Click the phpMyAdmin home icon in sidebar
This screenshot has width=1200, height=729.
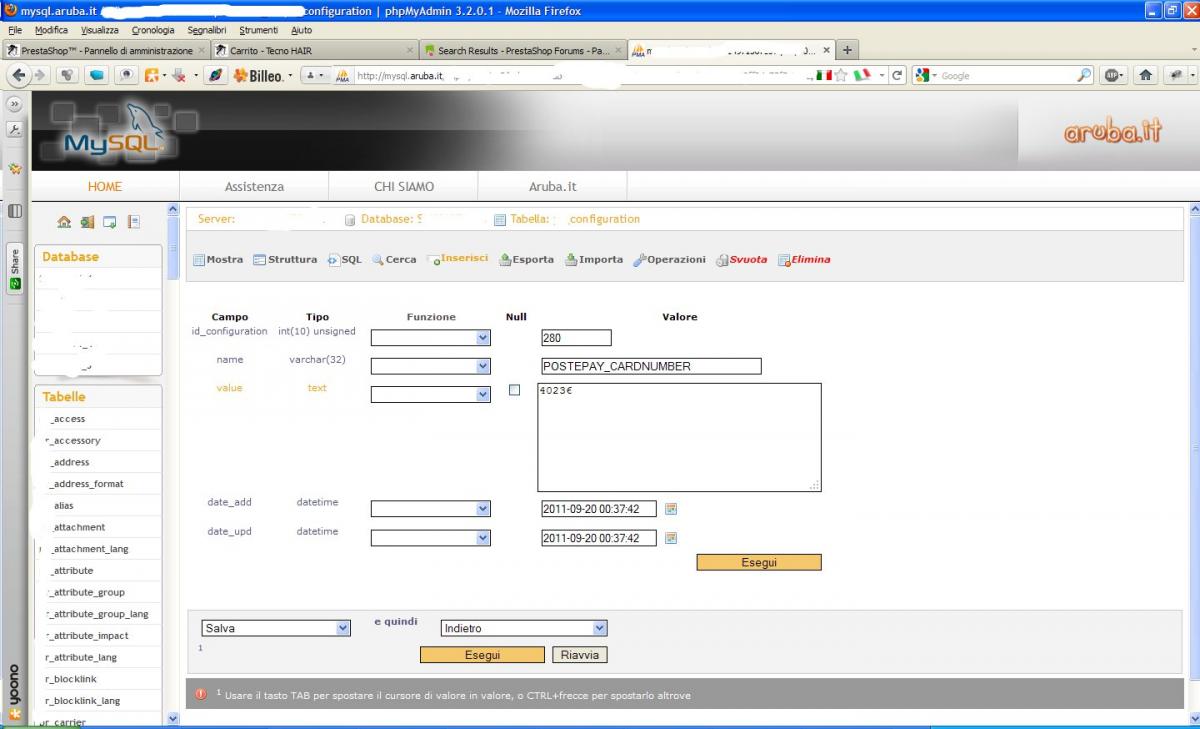tap(64, 222)
